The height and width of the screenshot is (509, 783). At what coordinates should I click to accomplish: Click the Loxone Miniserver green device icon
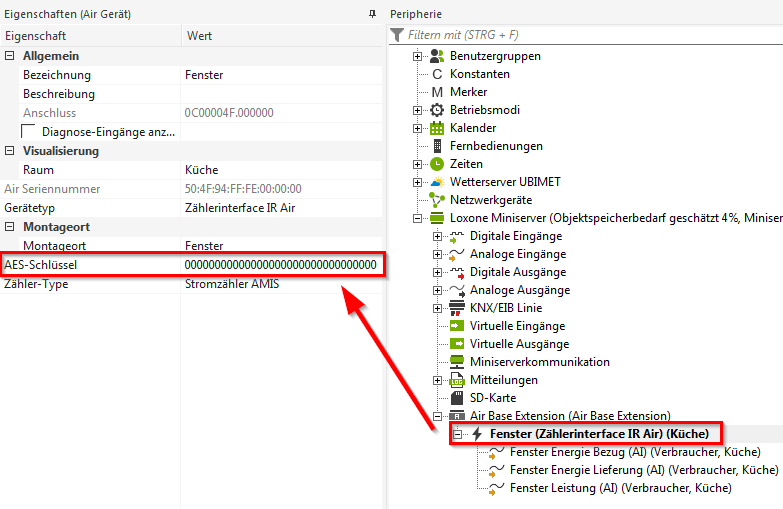tap(437, 218)
